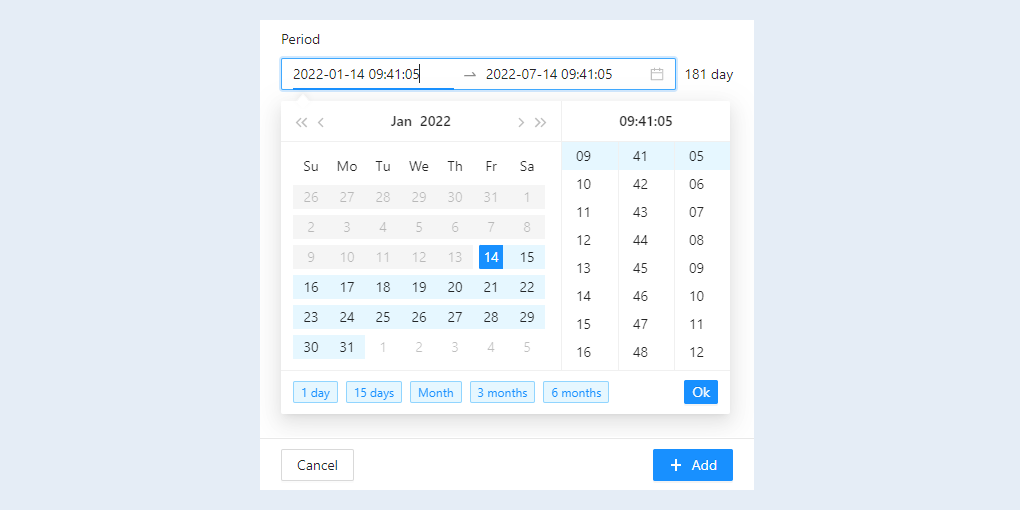1020x510 pixels.
Task: Select the 3 months preset range
Action: click(502, 392)
